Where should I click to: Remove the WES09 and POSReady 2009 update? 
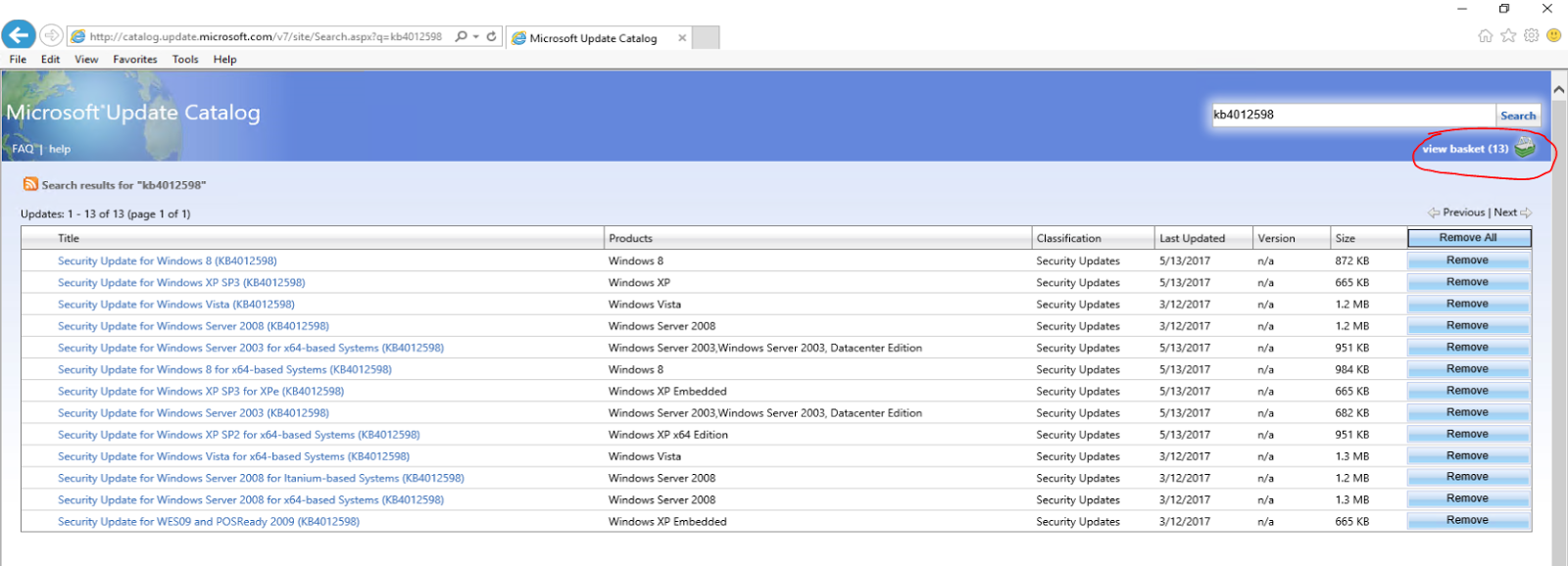point(1468,520)
